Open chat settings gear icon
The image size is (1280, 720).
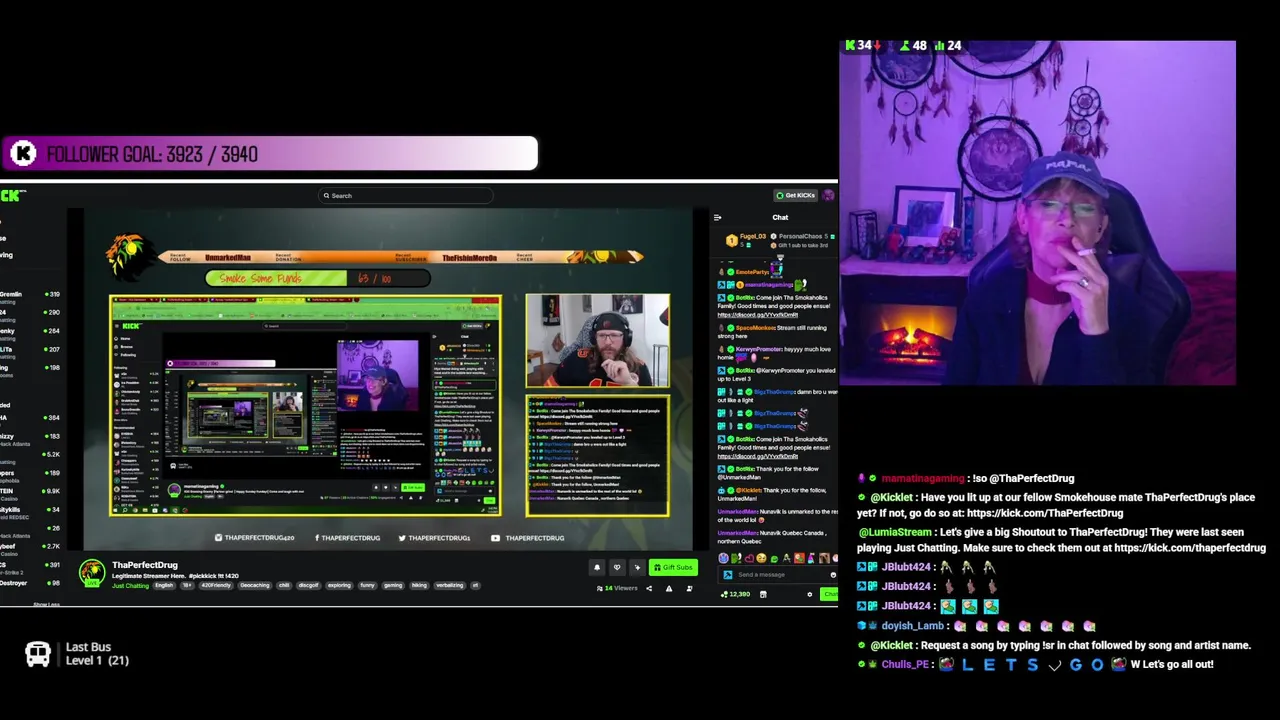click(810, 594)
